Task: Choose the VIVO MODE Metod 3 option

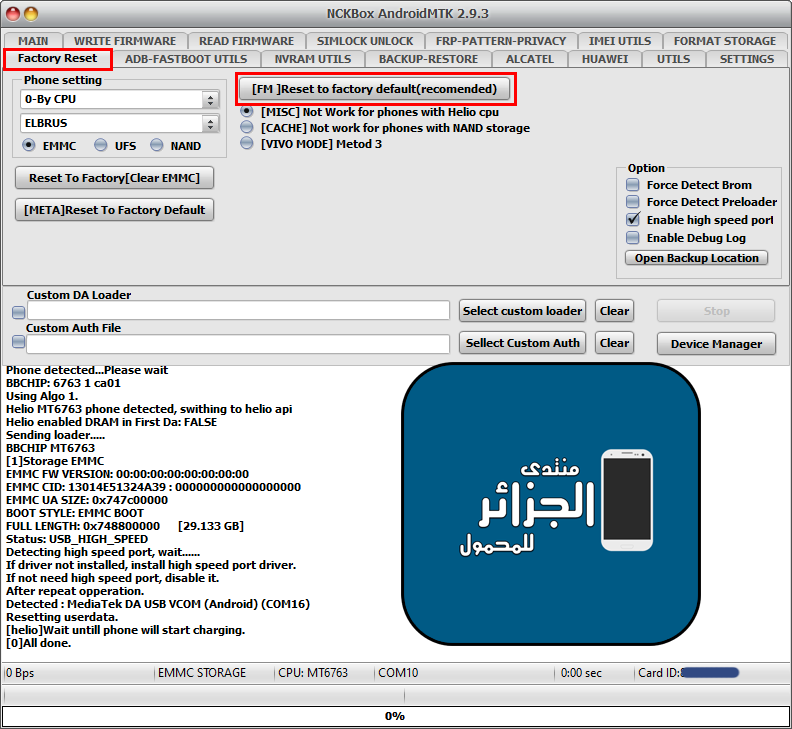Action: click(247, 144)
